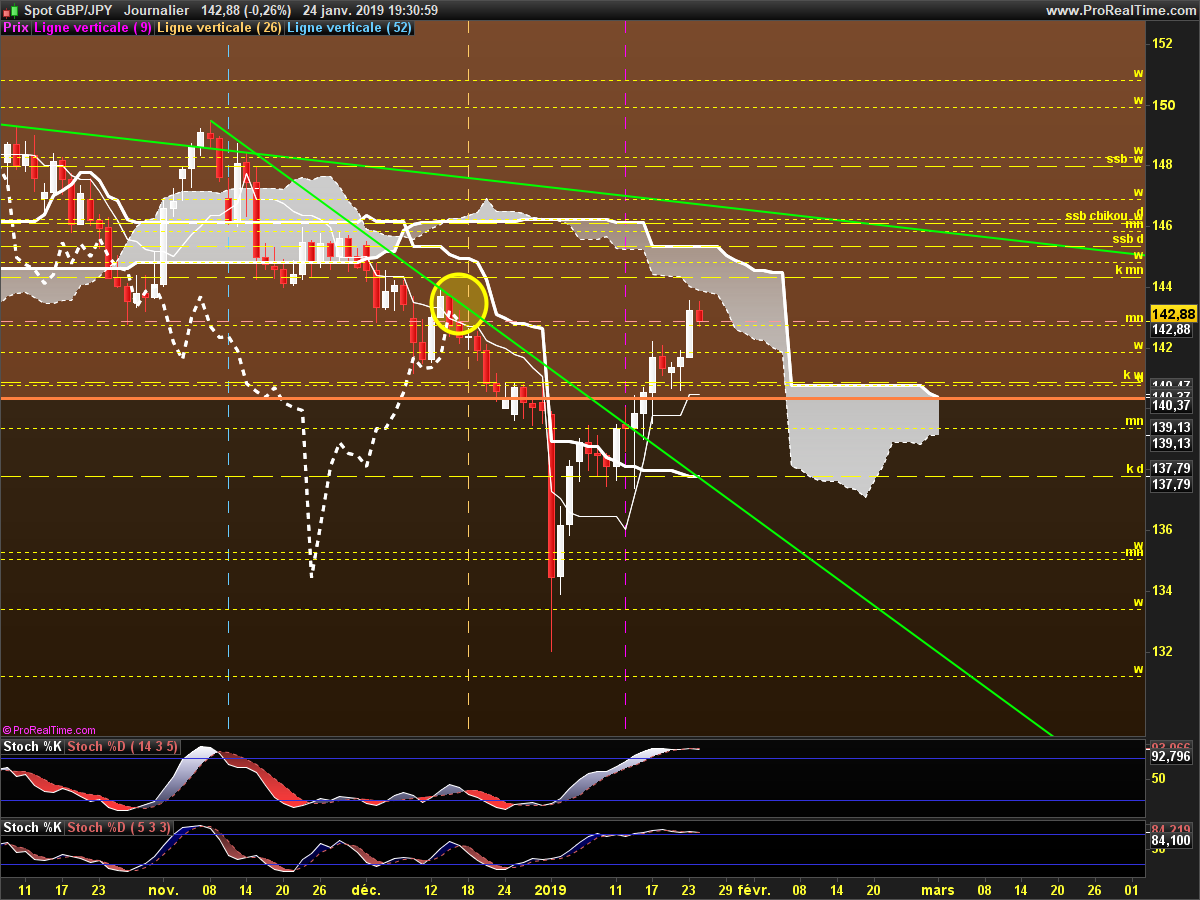
Task: Click the 84,100 stochastic value tag
Action: (1171, 840)
